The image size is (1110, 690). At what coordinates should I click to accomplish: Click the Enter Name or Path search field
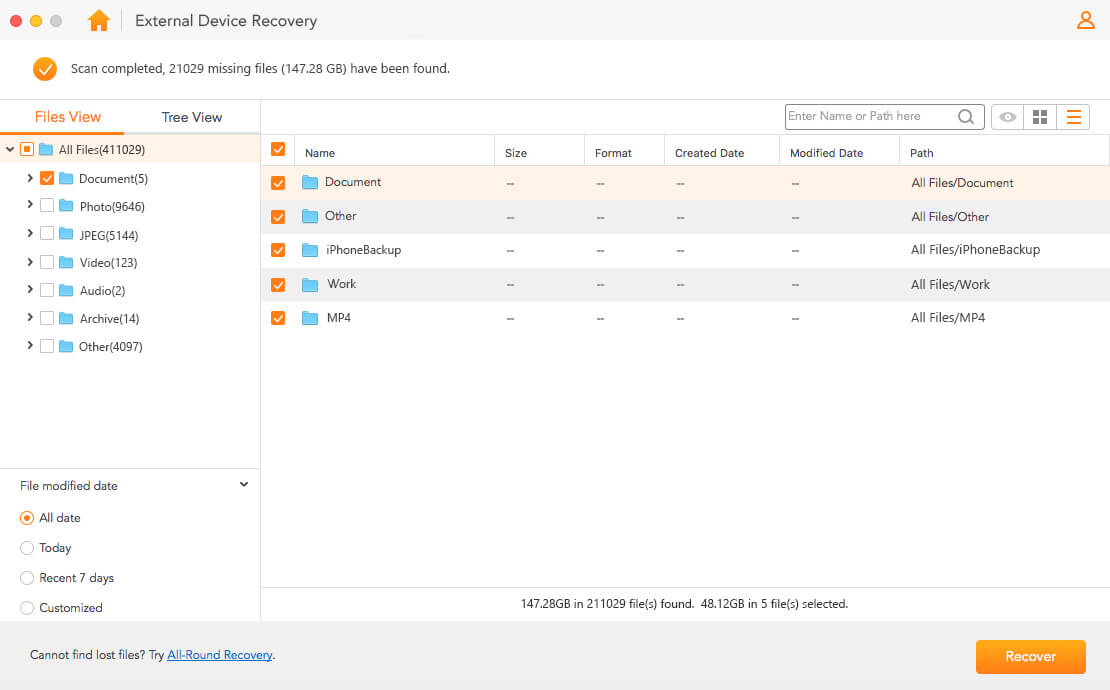click(870, 117)
